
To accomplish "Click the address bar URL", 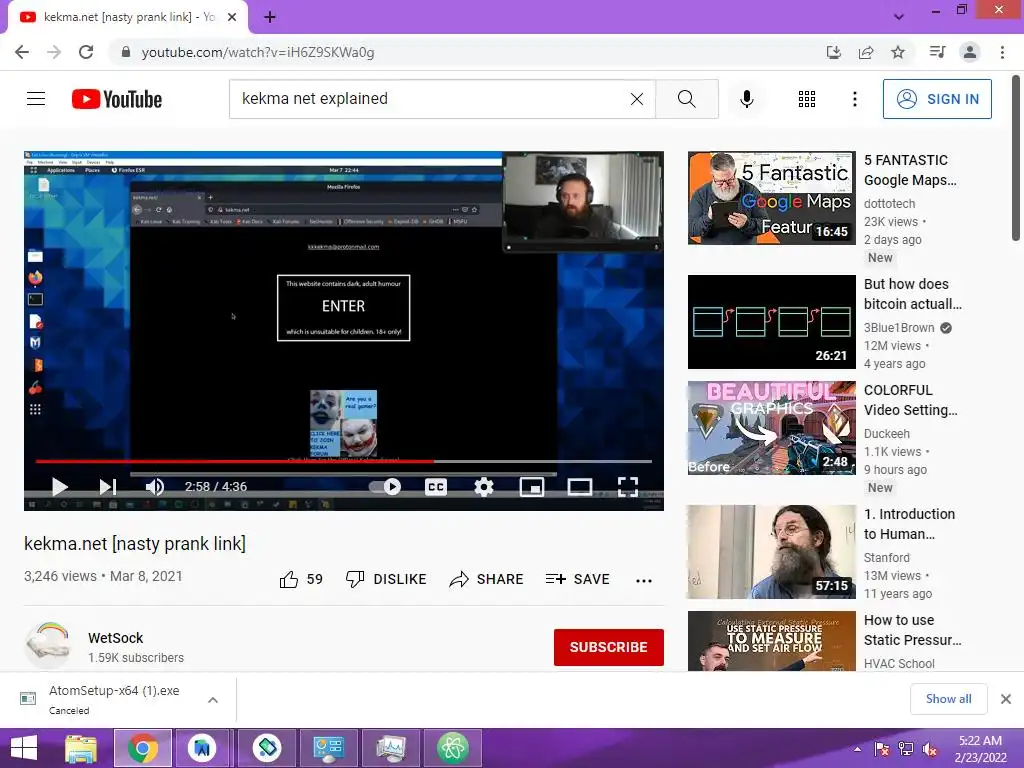I will (x=258, y=52).
